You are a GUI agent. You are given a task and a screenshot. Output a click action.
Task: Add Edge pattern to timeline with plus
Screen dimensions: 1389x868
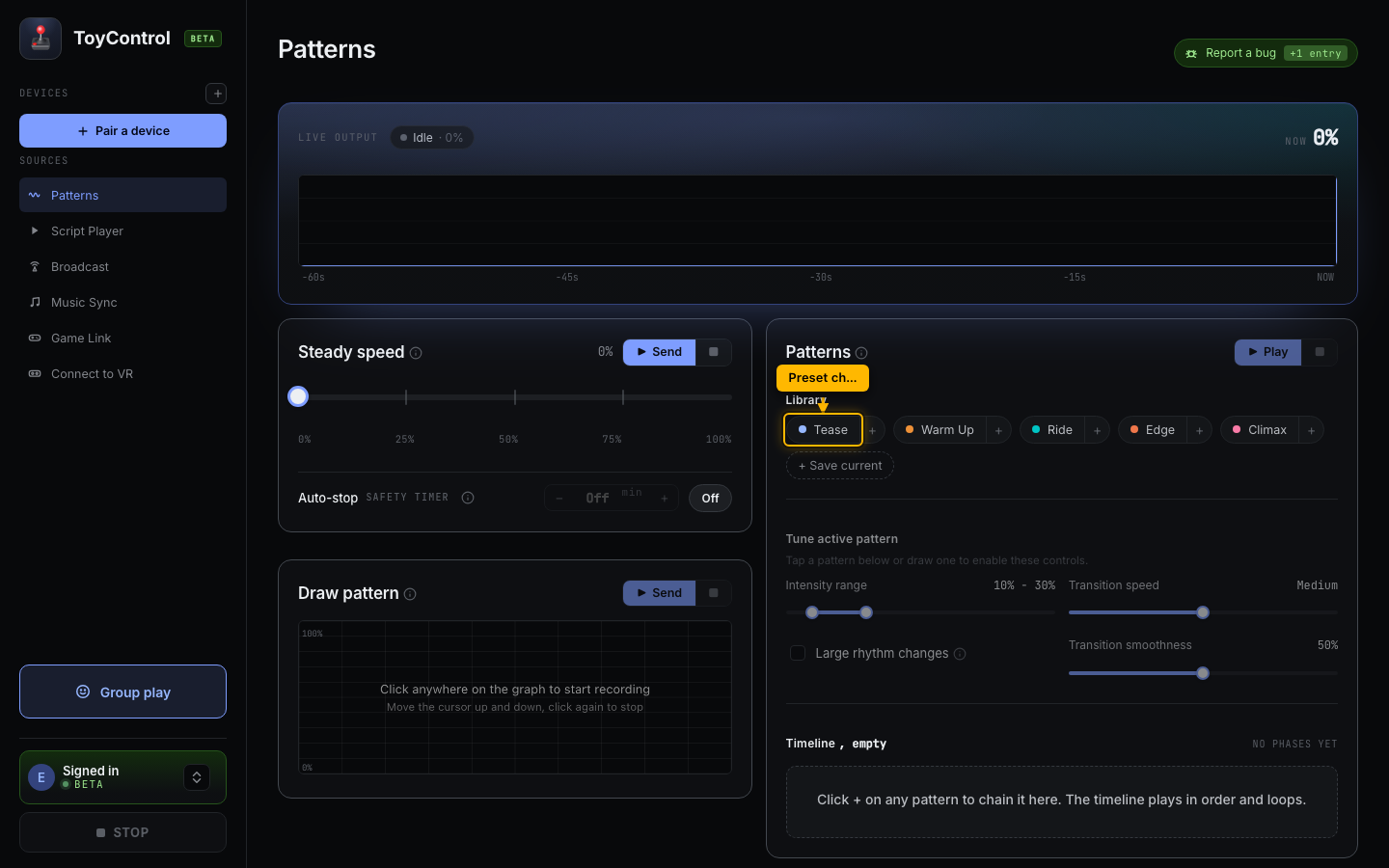coord(1199,430)
